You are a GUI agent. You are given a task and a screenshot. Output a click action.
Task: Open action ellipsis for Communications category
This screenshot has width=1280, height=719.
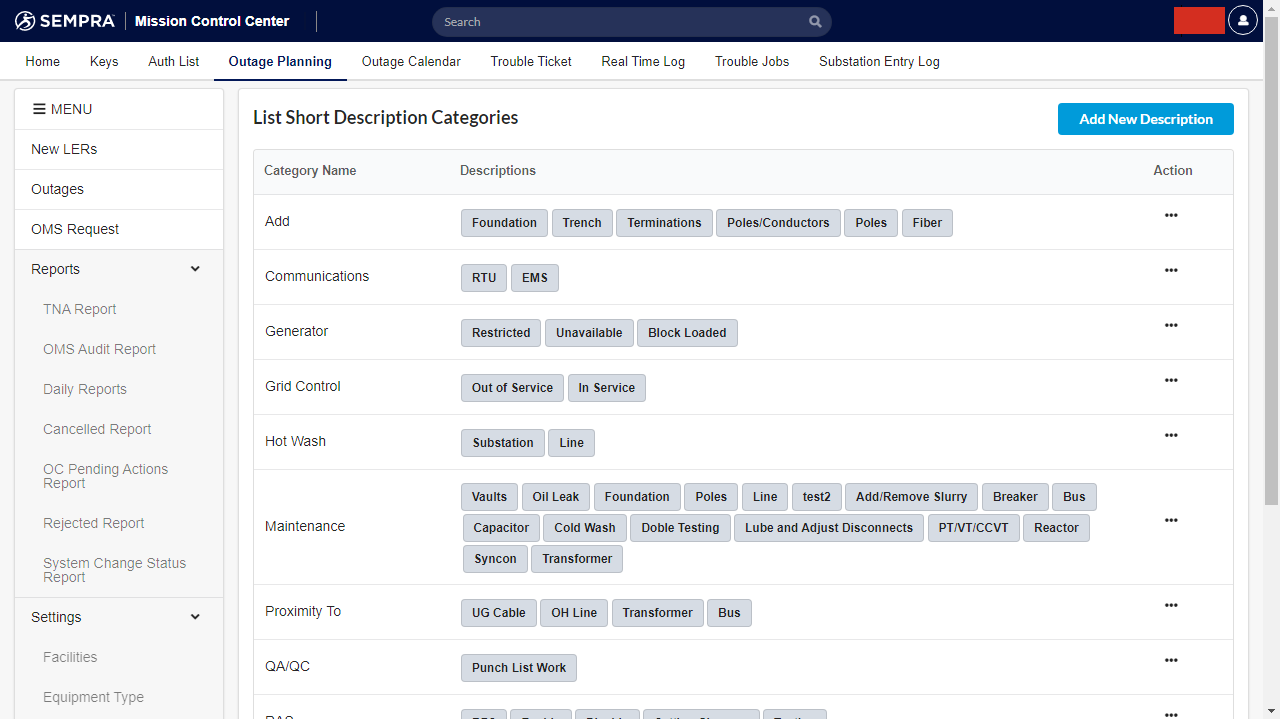(1171, 271)
